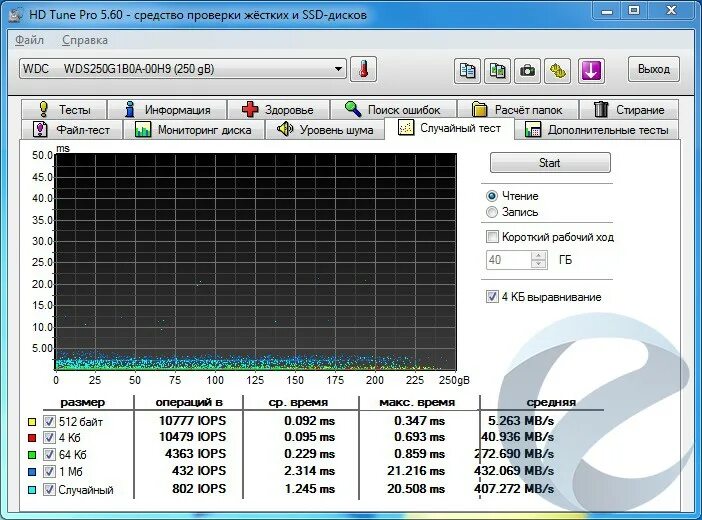Copy text results to clipboard icon
This screenshot has width=702, height=520.
click(467, 71)
